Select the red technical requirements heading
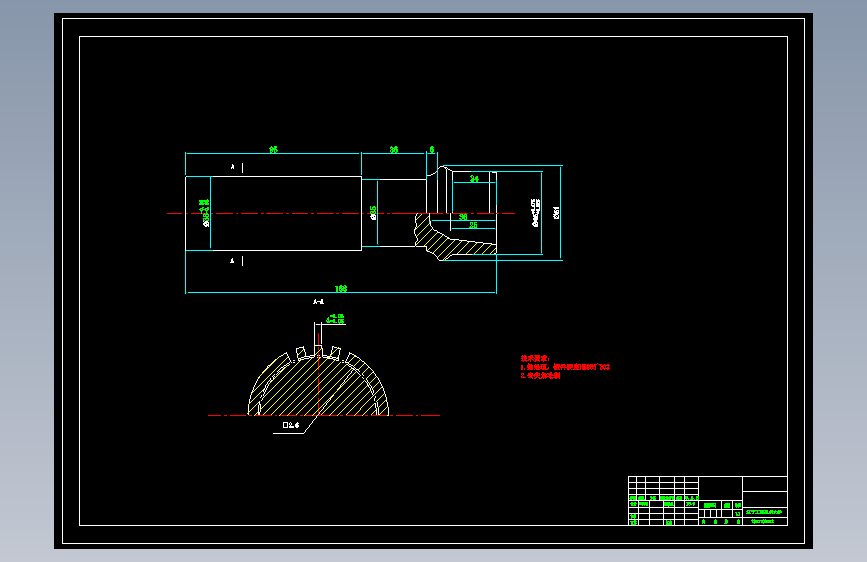The height and width of the screenshot is (562, 867). tap(535, 358)
